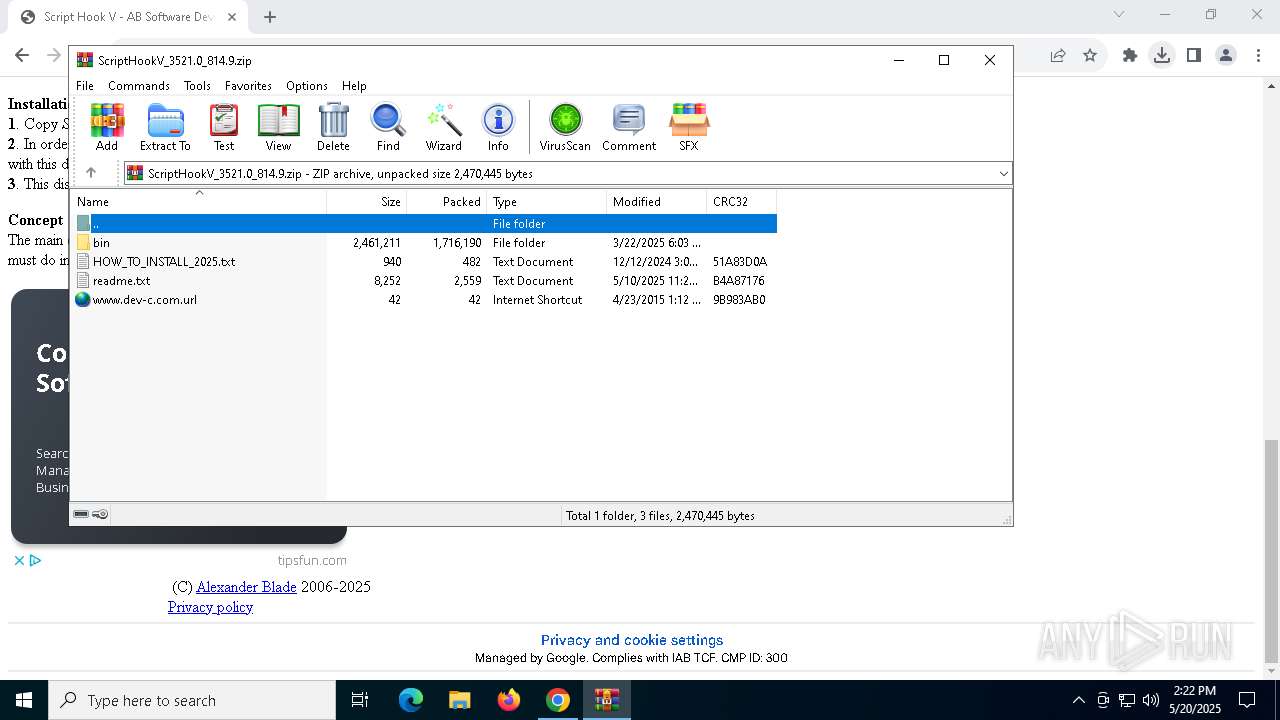Open the Privacy policy link
Image resolution: width=1280 pixels, height=720 pixels.
[210, 607]
